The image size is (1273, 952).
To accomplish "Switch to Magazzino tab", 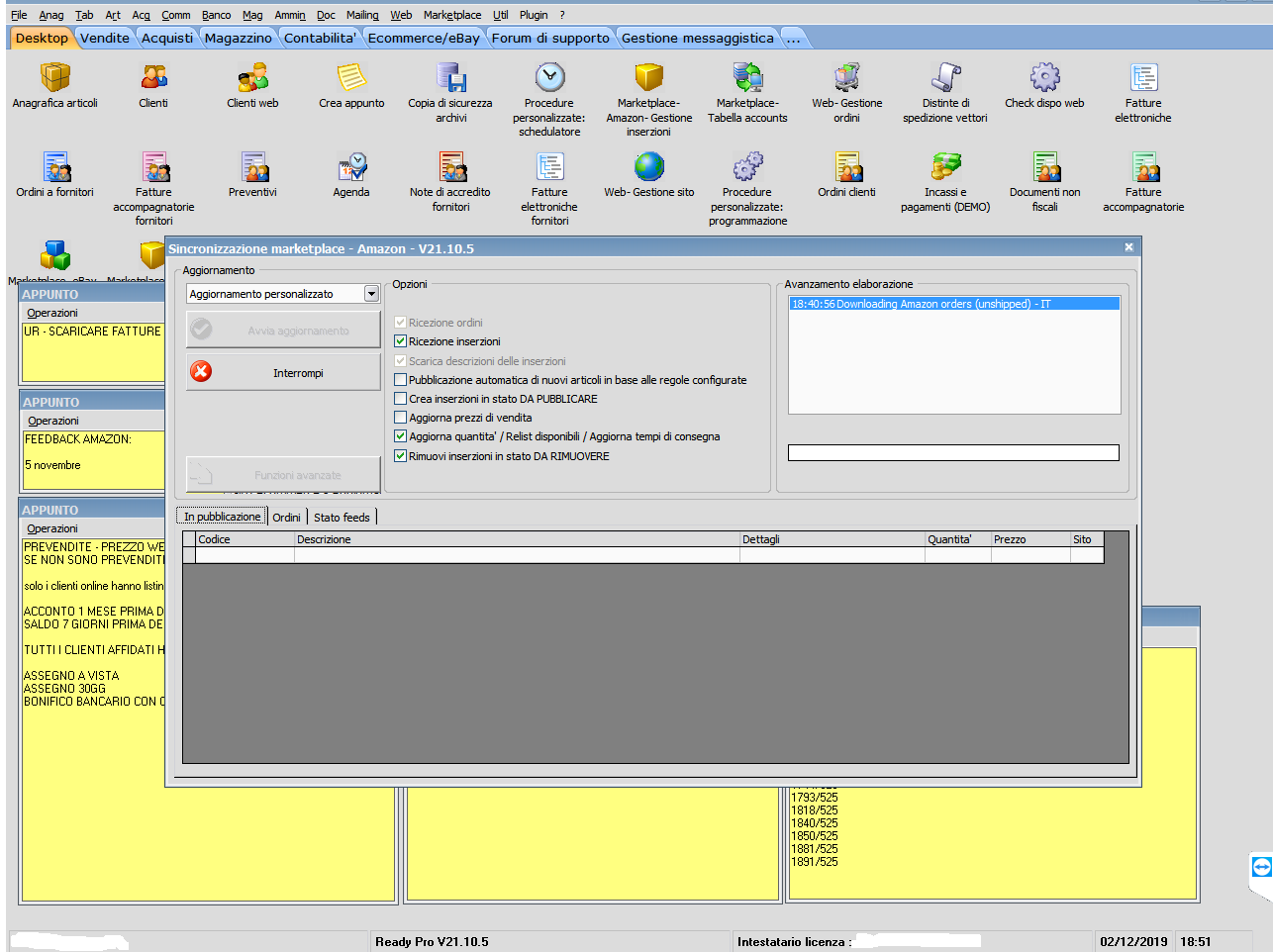I will [x=238, y=38].
